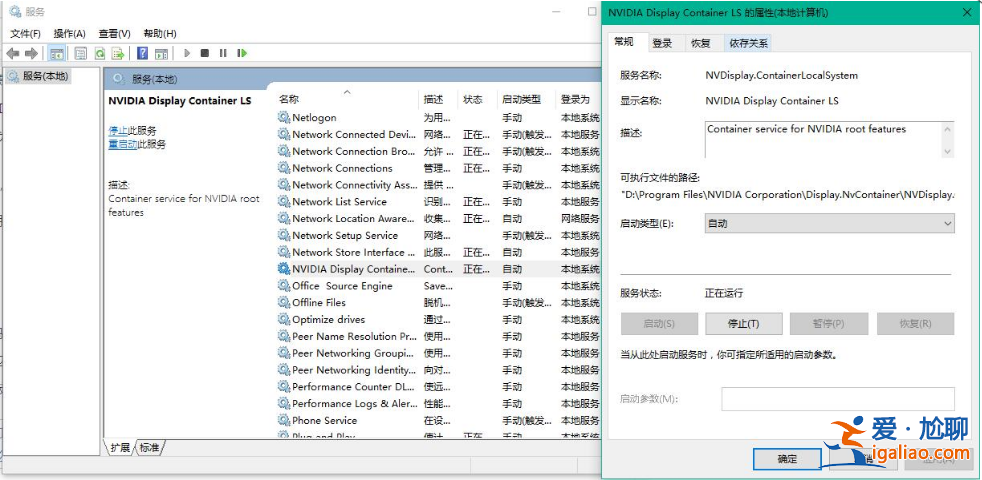
Task: Open the 帮助(H) menu
Action: (x=160, y=33)
